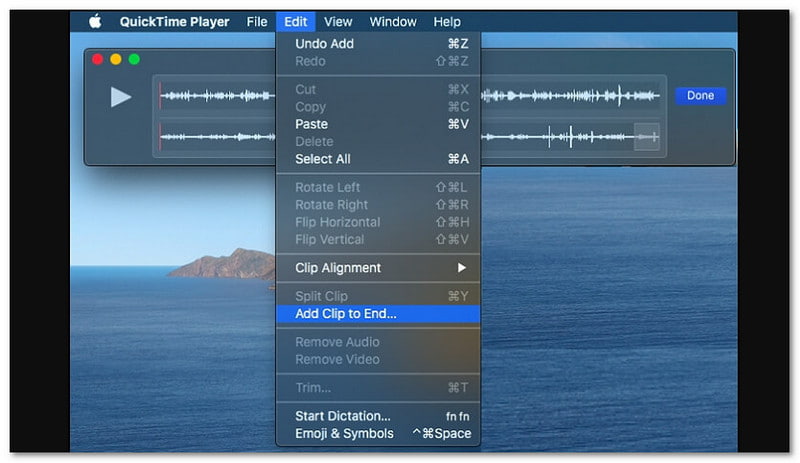800x463 pixels.
Task: Choose Paste in the Edit menu
Action: click(378, 124)
